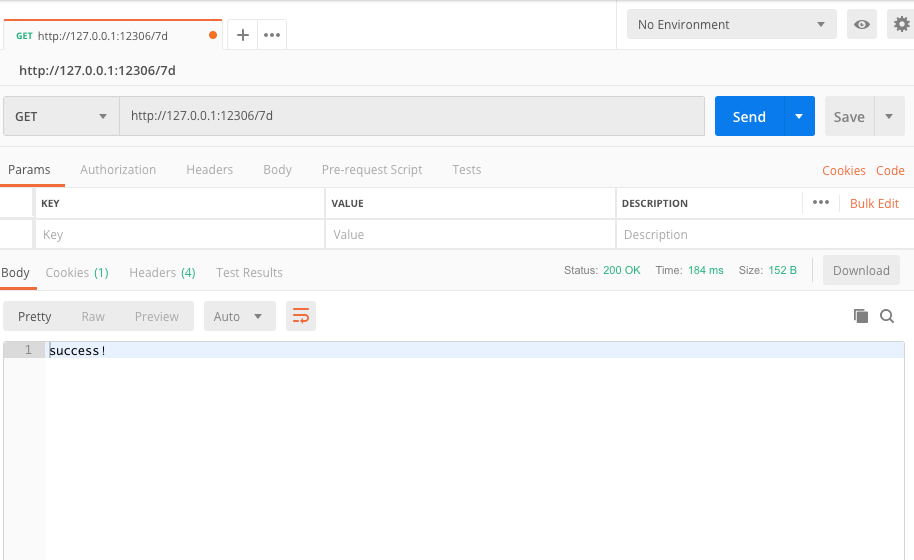
Task: Click the Save button
Action: tap(849, 116)
